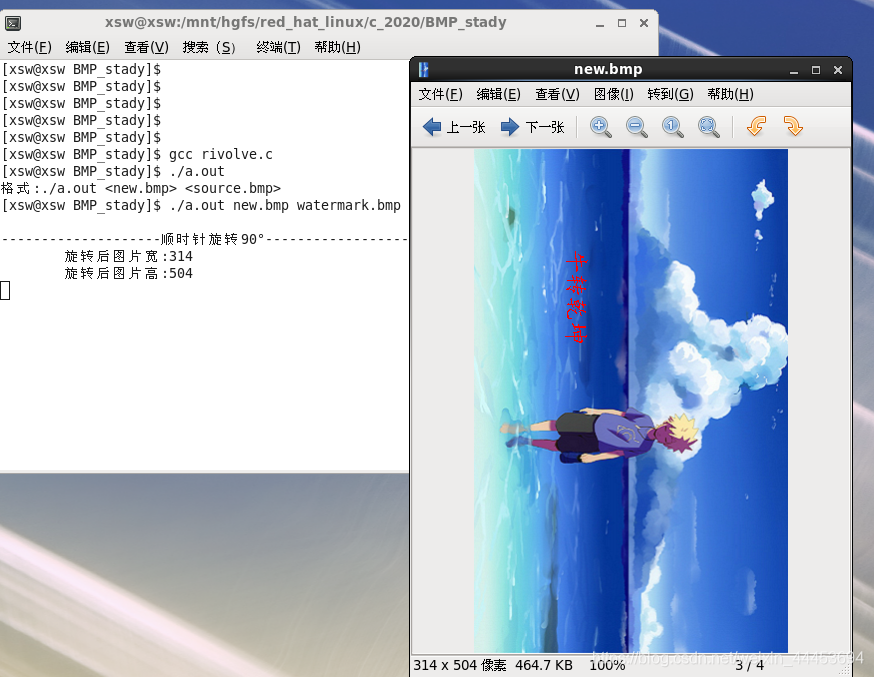
Task: Rotate image counterclockwise with left orange arrow
Action: tap(756, 126)
